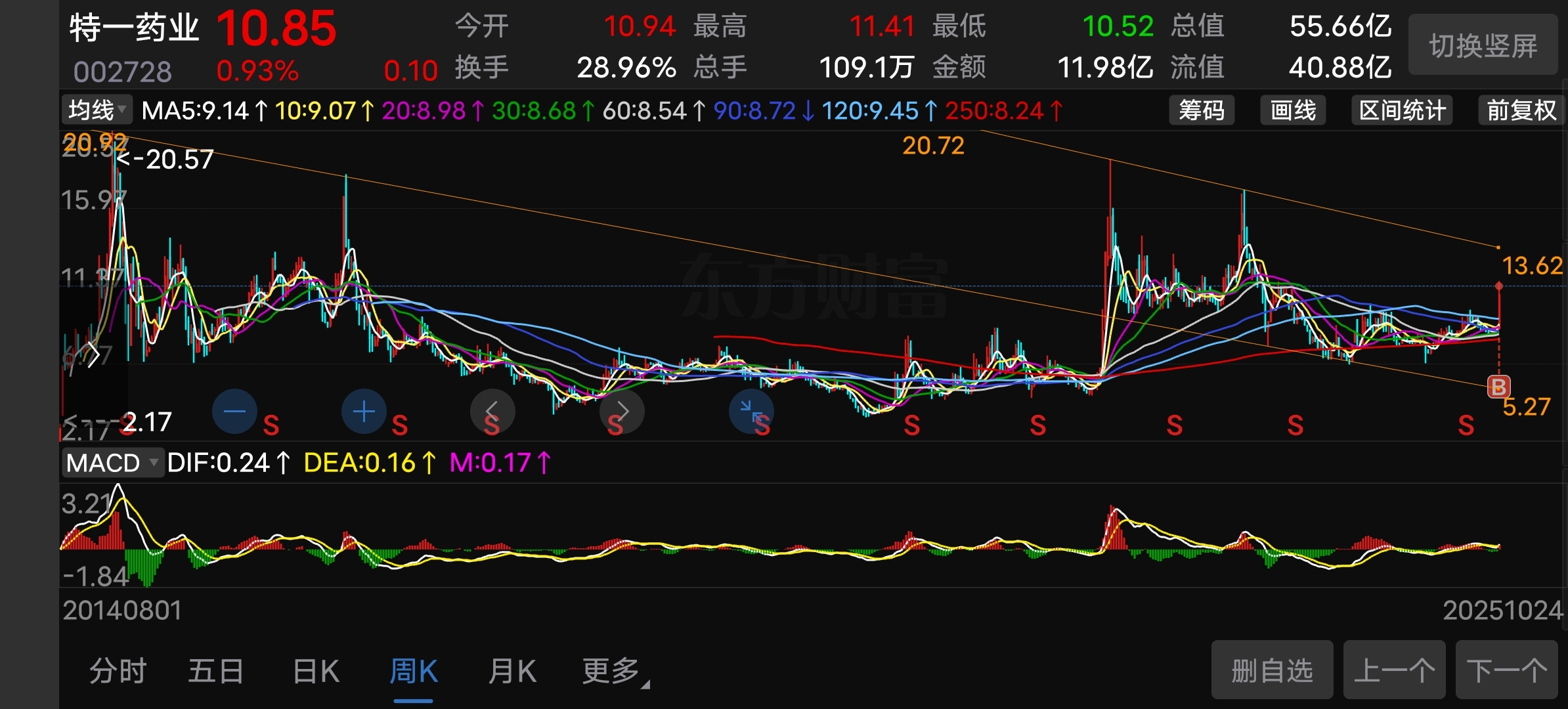Open the 均线 indicator dropdown
Screen dimensions: 1568x709
[x=97, y=110]
